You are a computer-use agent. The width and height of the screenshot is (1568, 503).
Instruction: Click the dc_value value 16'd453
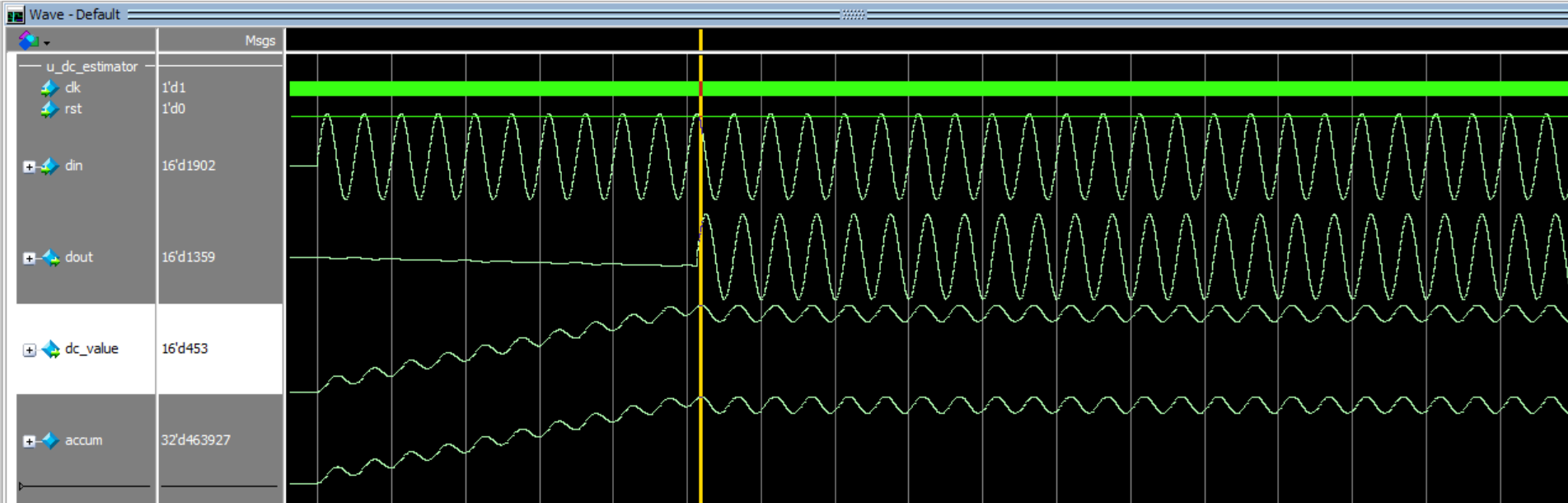[185, 349]
